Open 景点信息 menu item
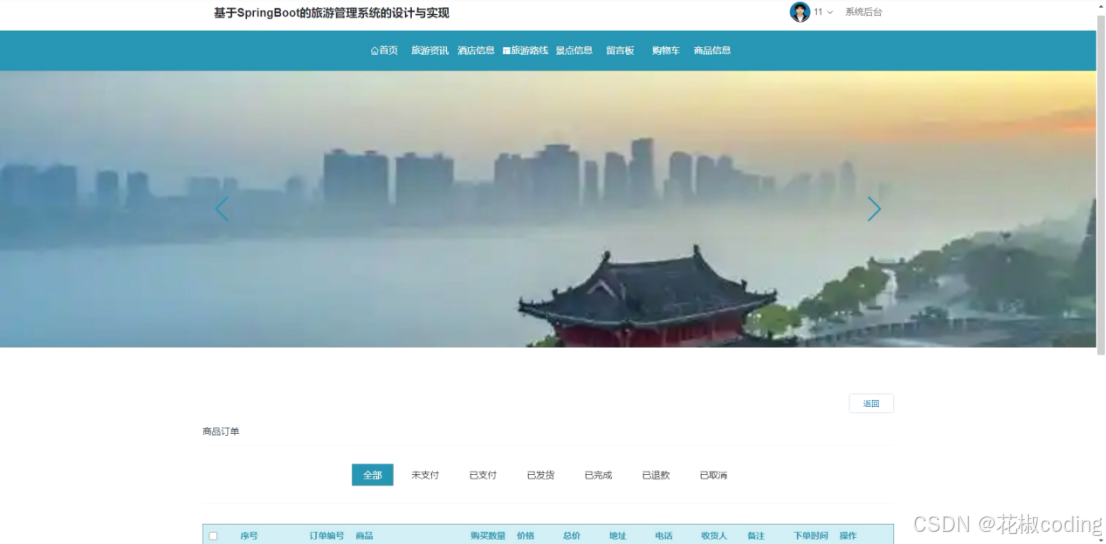This screenshot has width=1106, height=544. click(574, 51)
